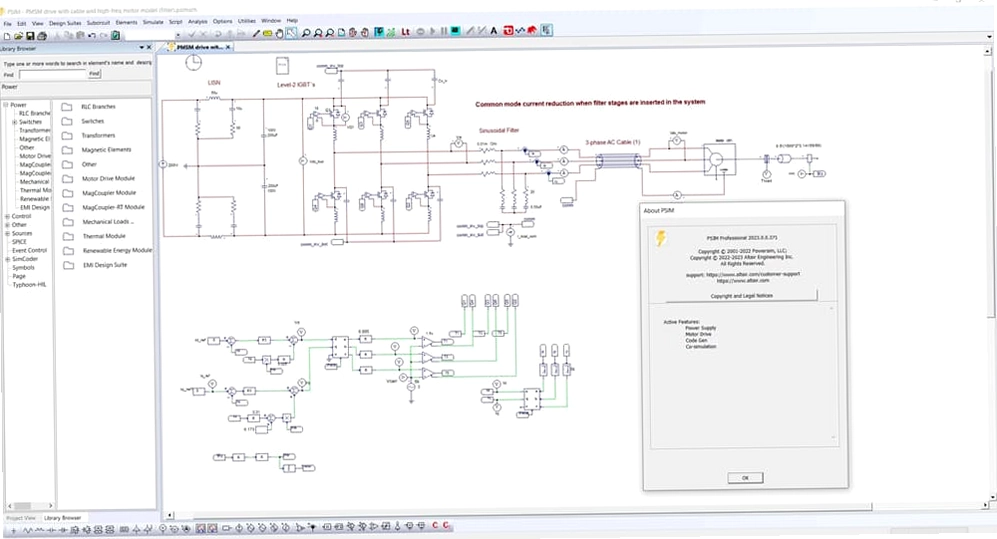Open the Design Suites menu

tap(65, 23)
